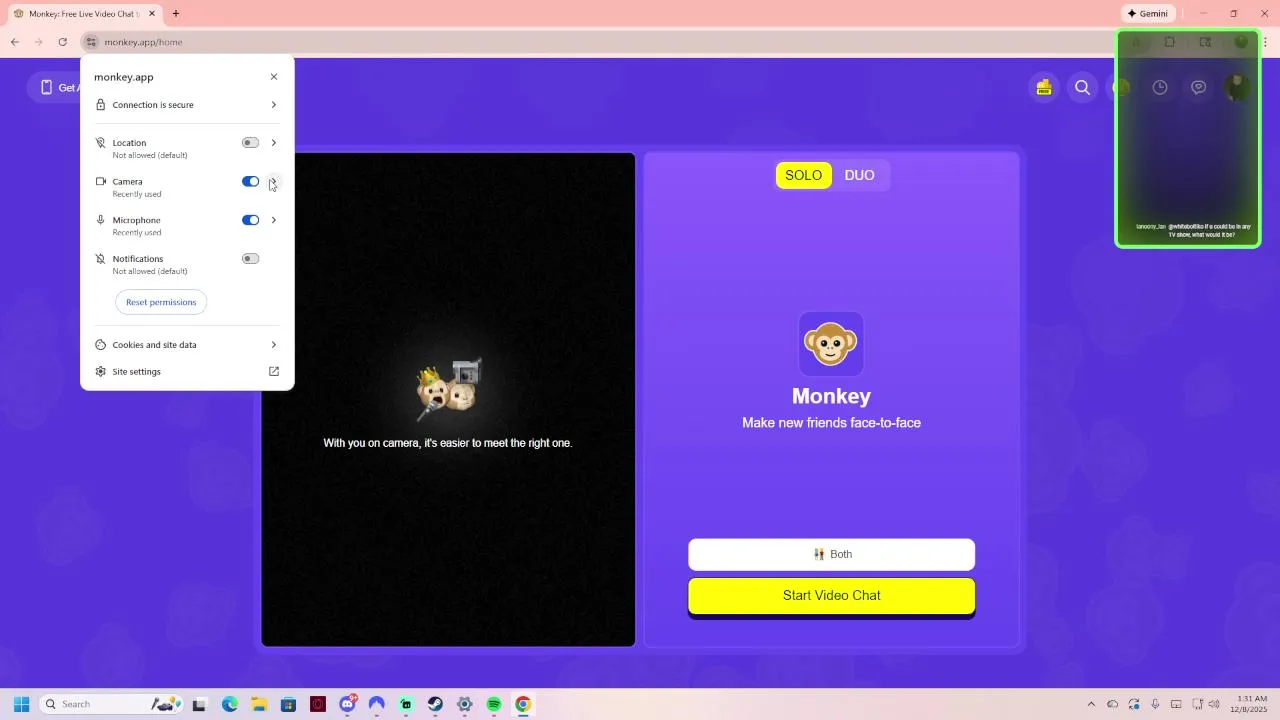Open Discord from the taskbar
The width and height of the screenshot is (1280, 720).
(347, 704)
